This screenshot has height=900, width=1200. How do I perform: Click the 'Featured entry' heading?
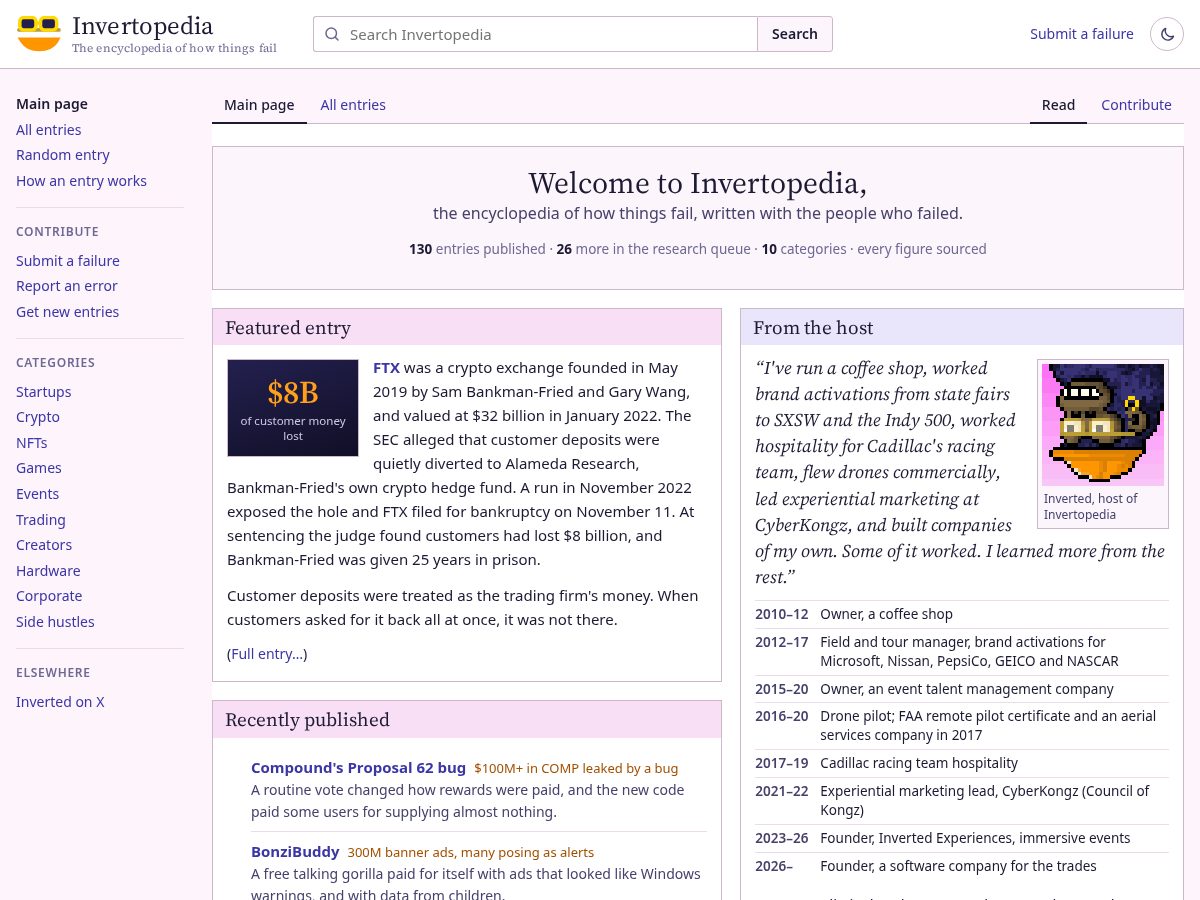(x=288, y=328)
